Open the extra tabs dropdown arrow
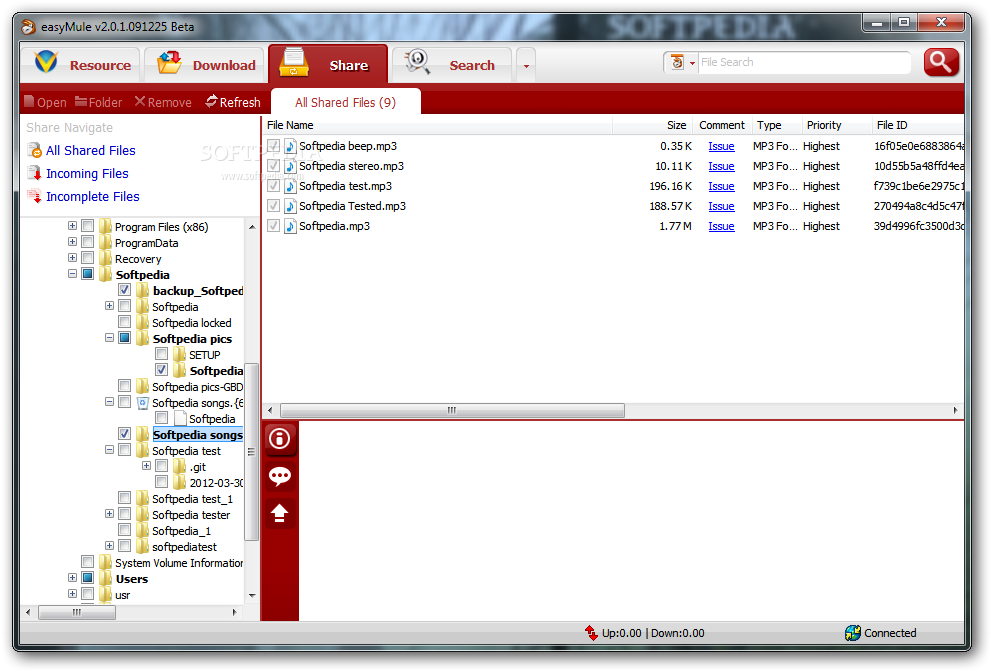Viewport: 992px width, 672px height. (526, 66)
